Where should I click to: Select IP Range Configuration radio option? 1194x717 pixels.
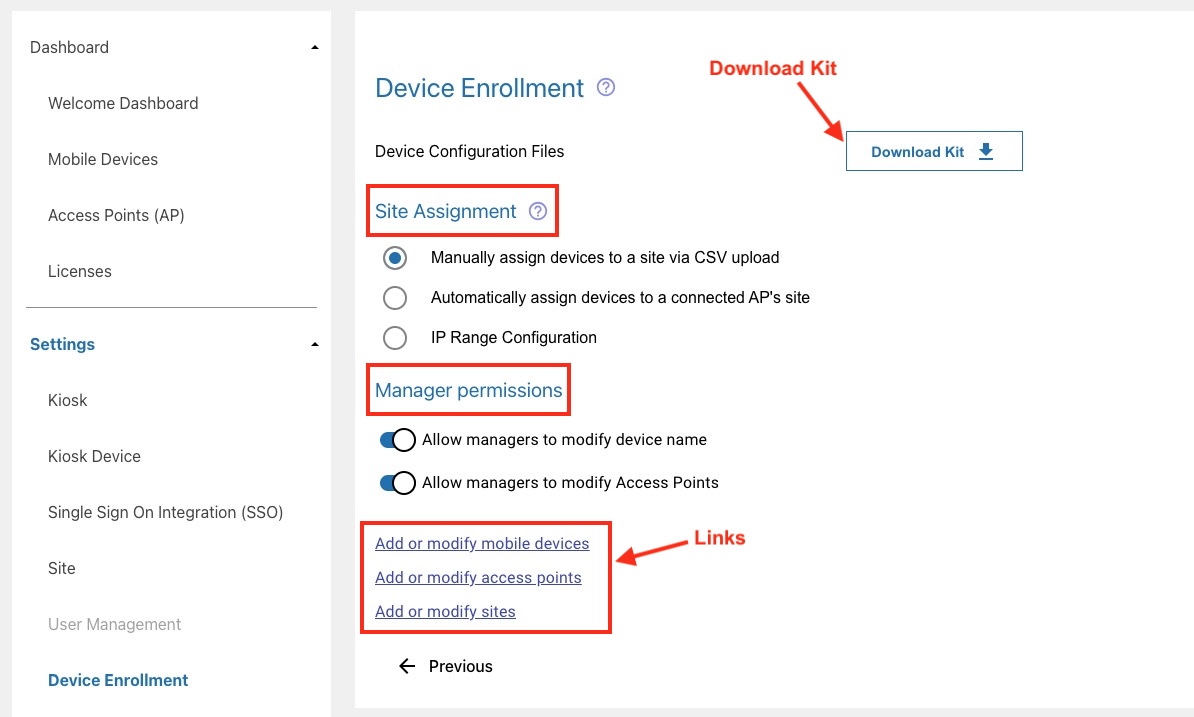tap(395, 338)
